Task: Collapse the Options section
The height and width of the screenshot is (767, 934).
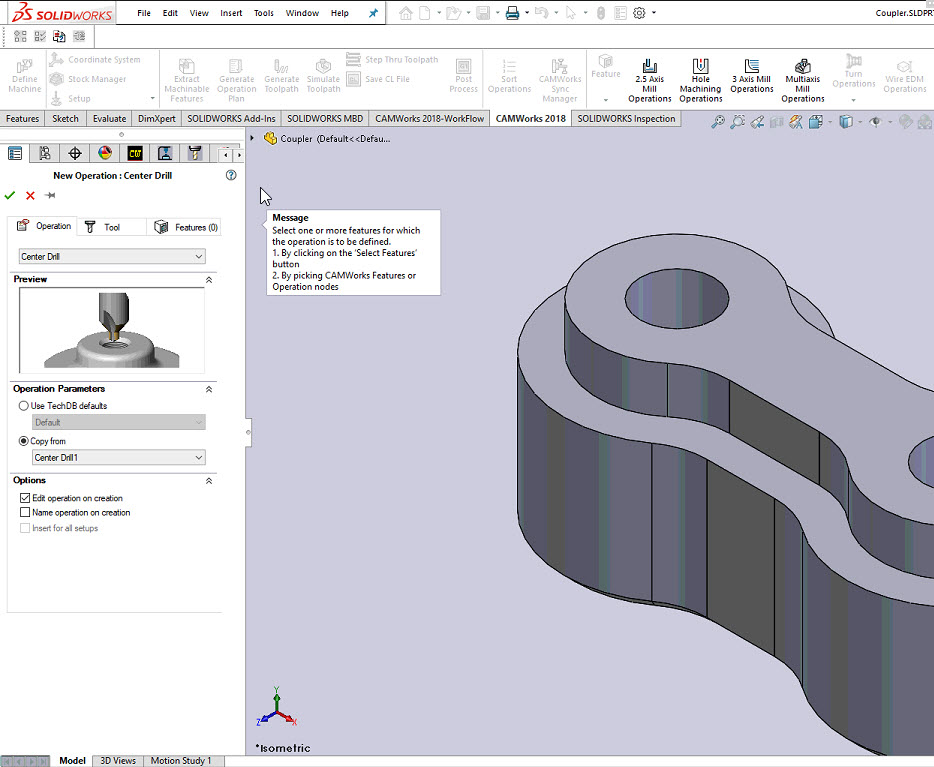Action: coord(209,481)
